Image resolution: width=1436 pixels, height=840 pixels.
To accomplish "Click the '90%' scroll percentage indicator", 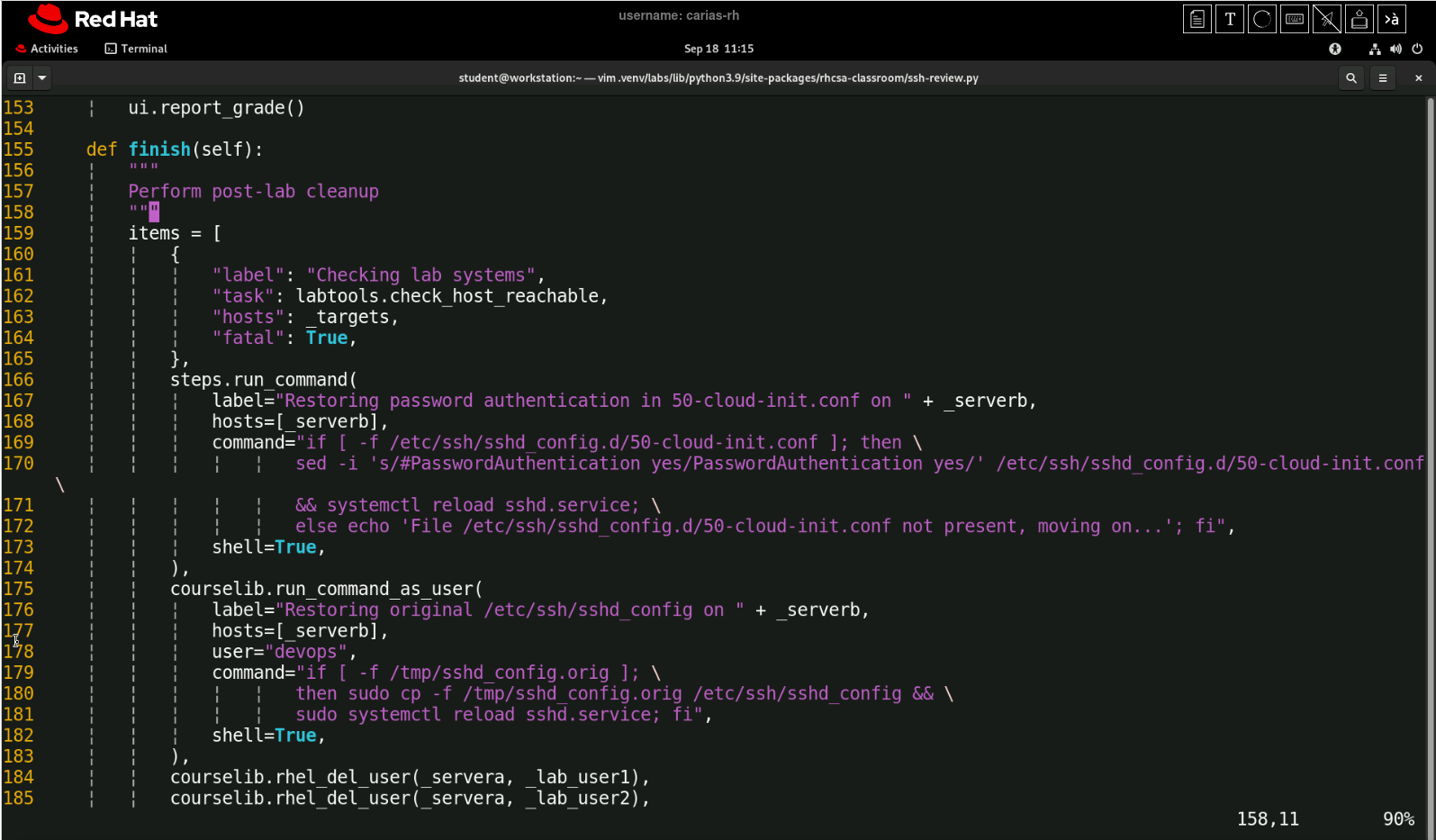I will point(1399,819).
